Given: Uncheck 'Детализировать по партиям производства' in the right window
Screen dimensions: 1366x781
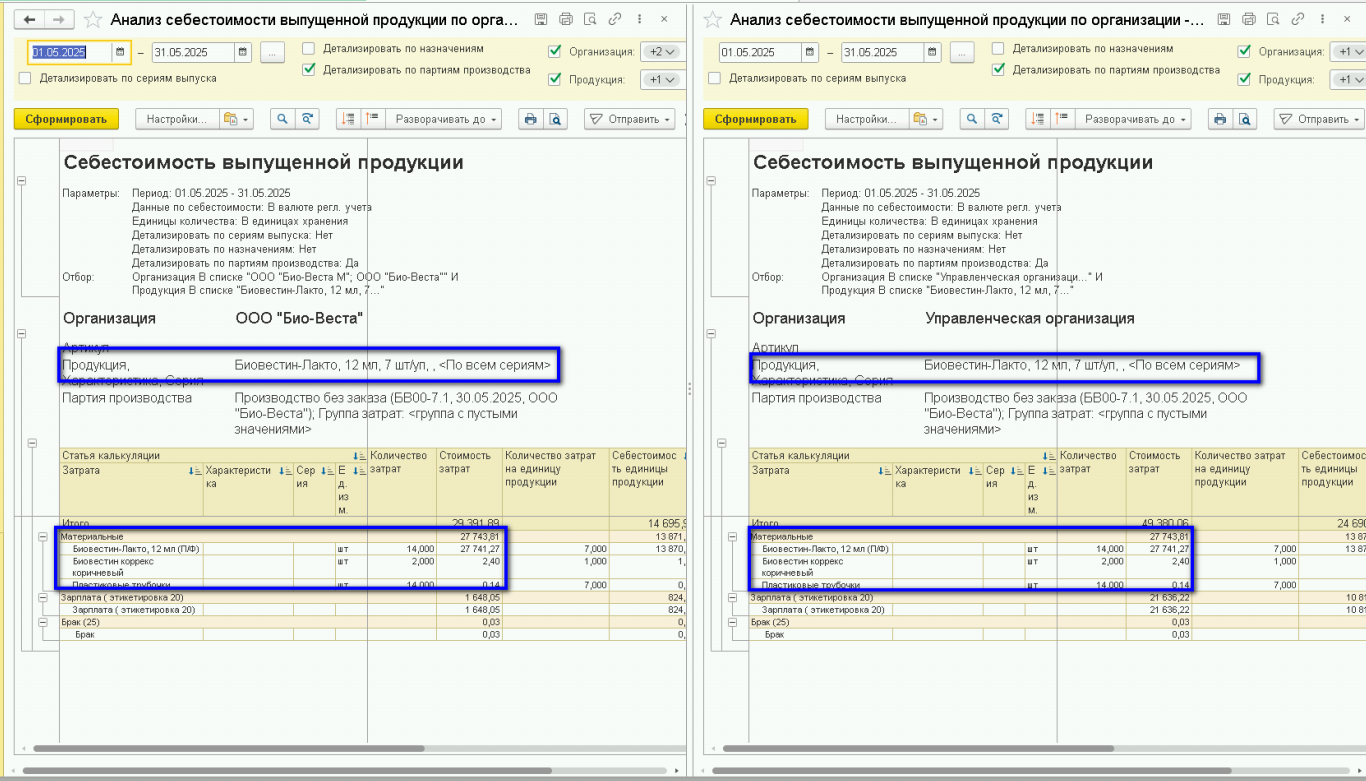Looking at the screenshot, I should (998, 70).
